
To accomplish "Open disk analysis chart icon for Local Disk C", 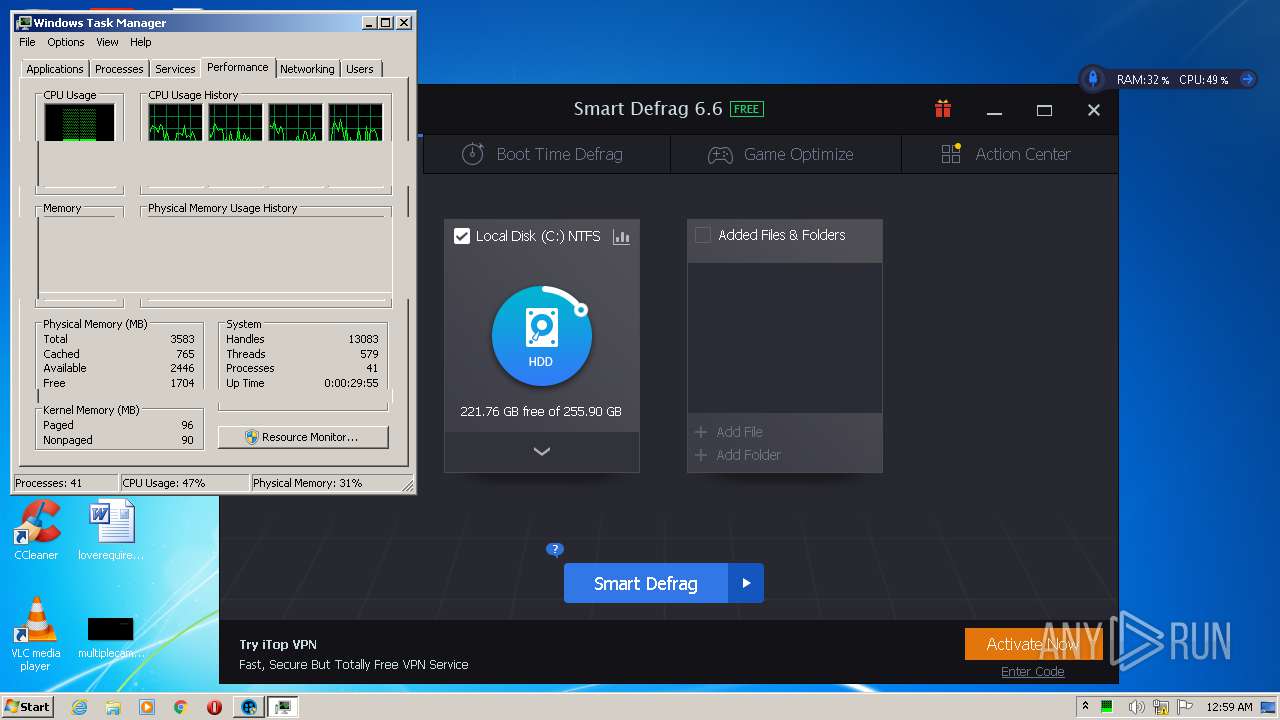I will 621,237.
